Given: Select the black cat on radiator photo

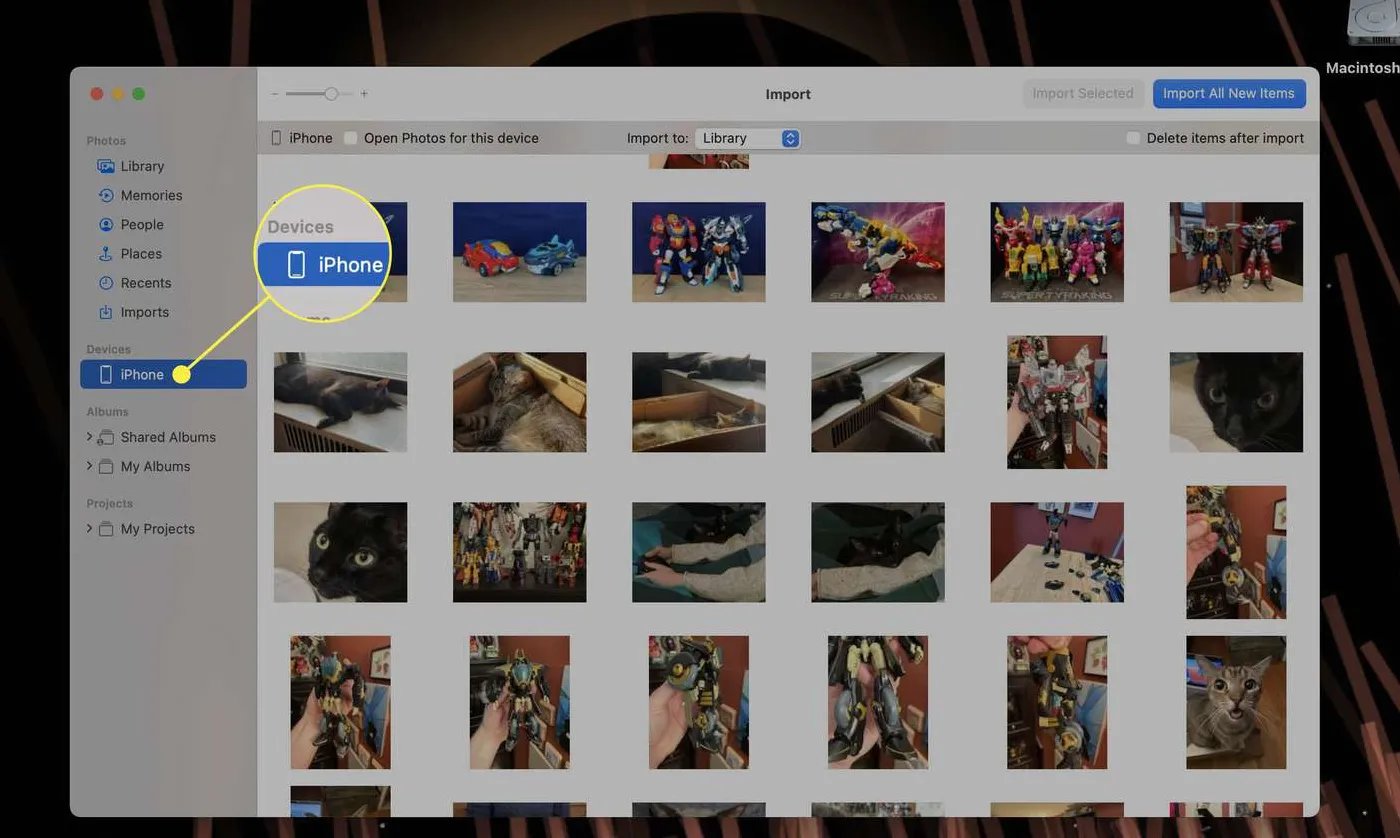Looking at the screenshot, I should pos(341,402).
